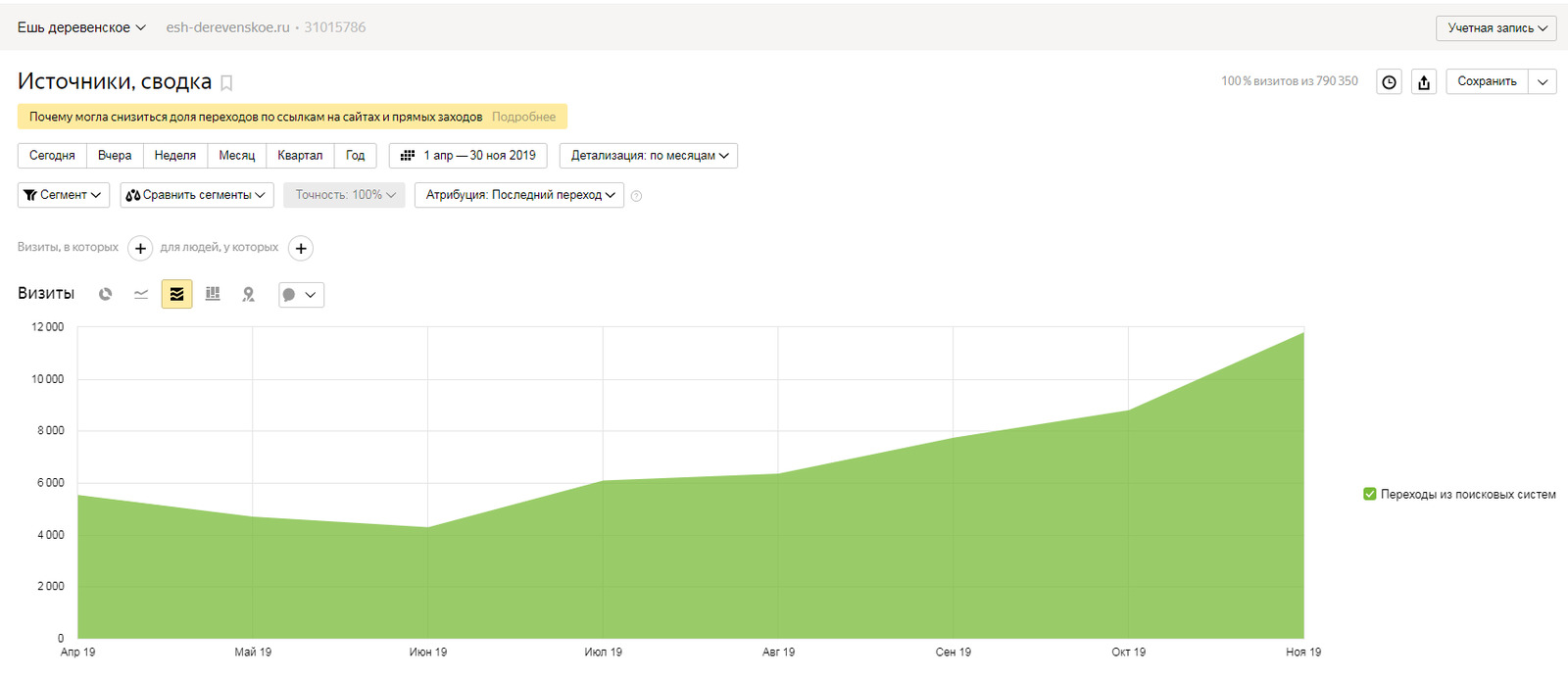1568x677 pixels.
Task: Add a people condition with the plus button
Action: tap(301, 249)
